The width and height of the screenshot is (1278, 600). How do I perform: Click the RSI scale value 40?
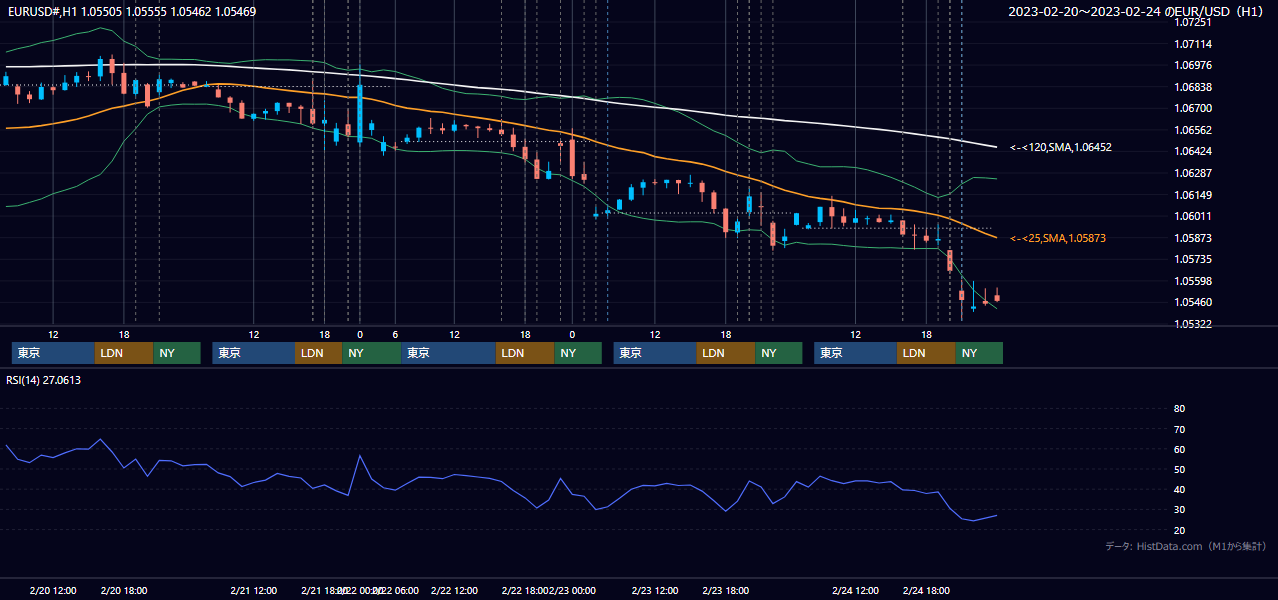pos(1179,489)
